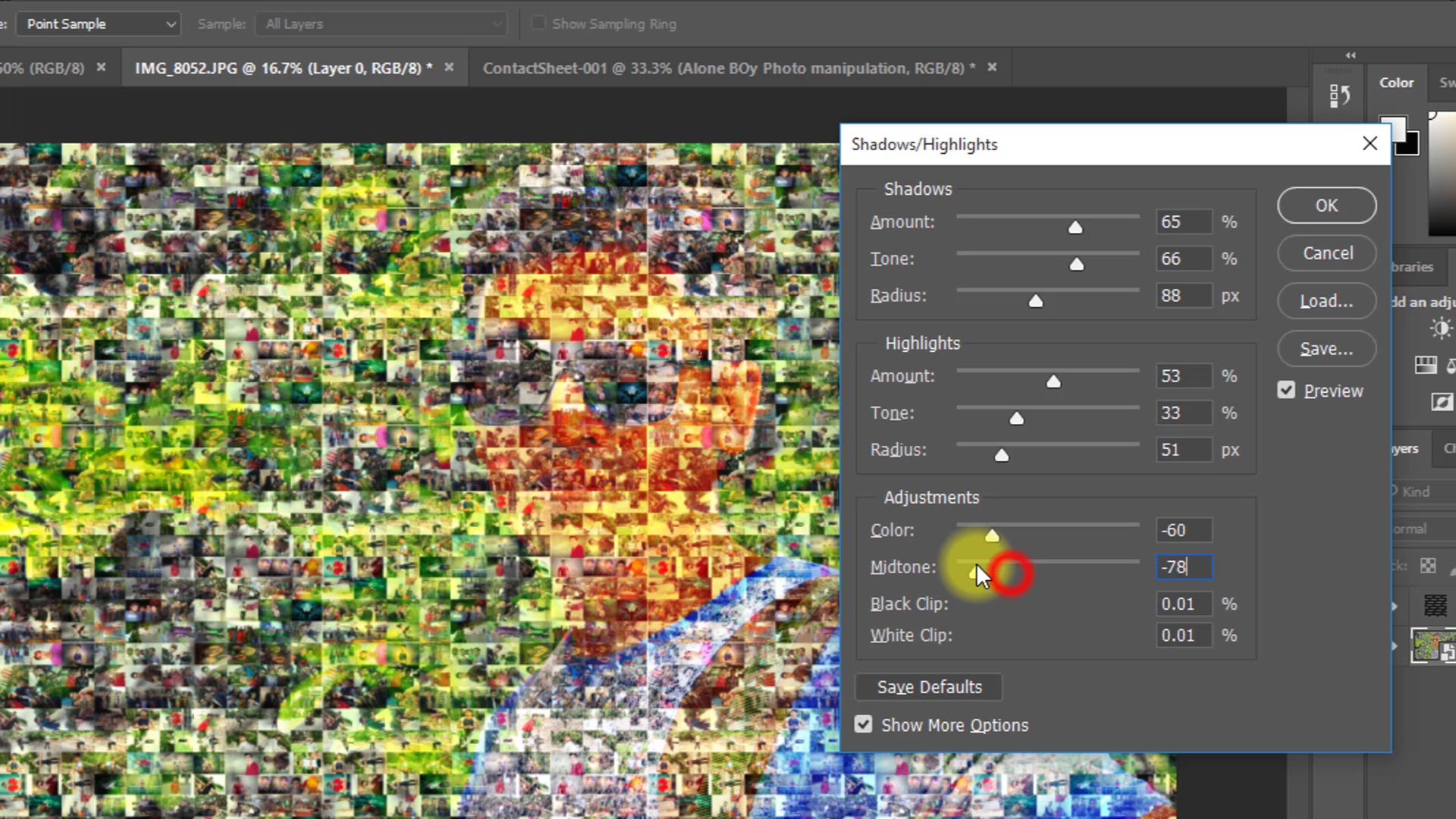Enable the Show Sampling Ring checkbox
This screenshot has width=1456, height=819.
click(538, 24)
